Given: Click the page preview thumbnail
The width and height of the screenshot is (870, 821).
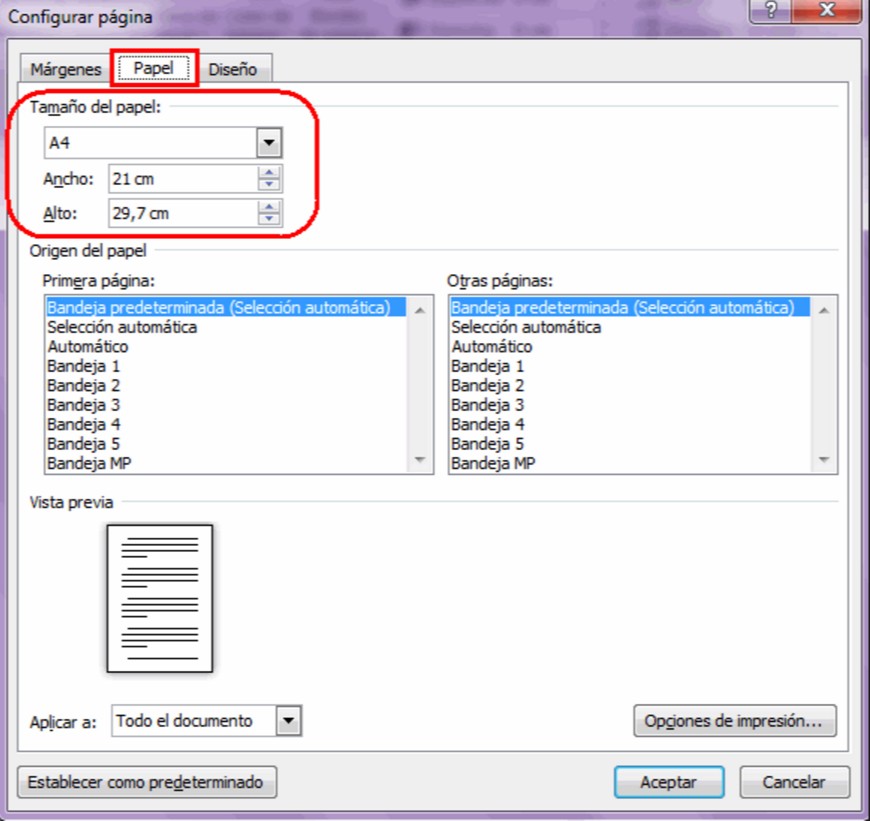Looking at the screenshot, I should pyautogui.click(x=160, y=598).
